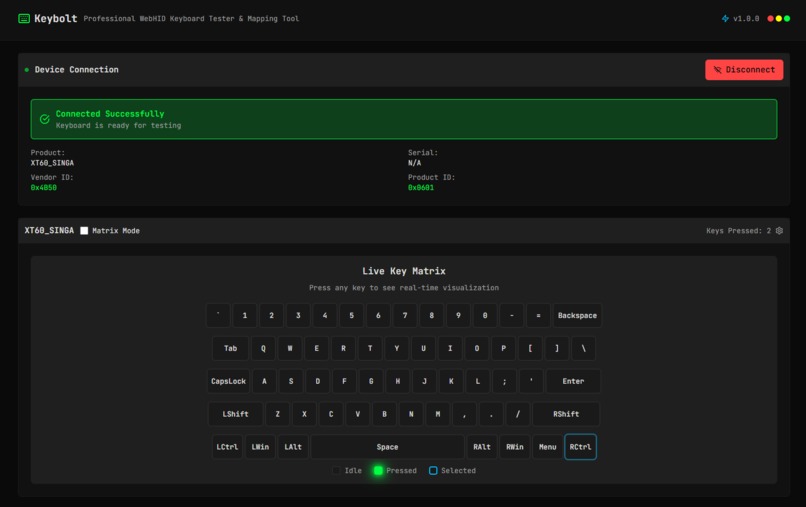Click the minus key
This screenshot has height=507, width=806.
tap(512, 315)
